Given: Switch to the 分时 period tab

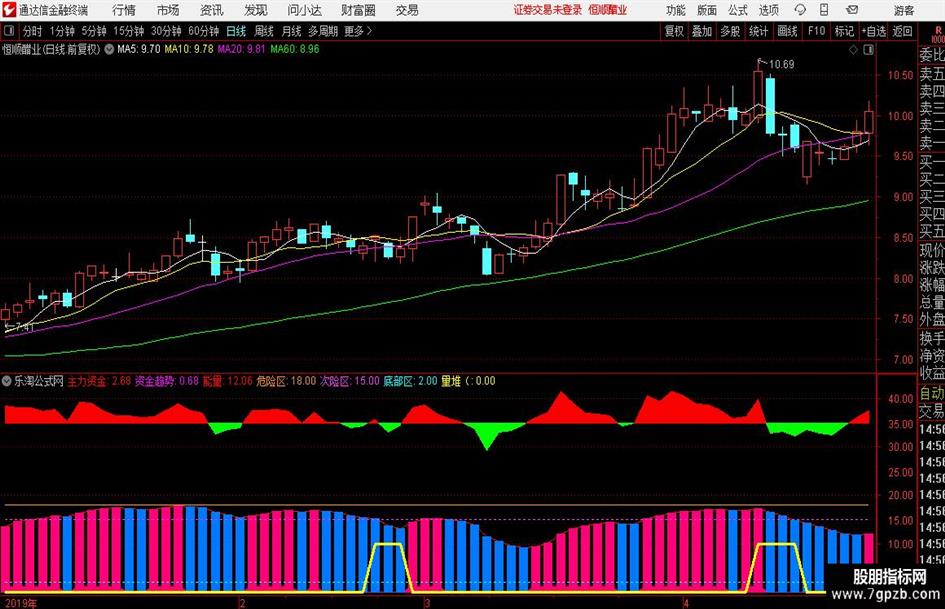Looking at the screenshot, I should coord(33,31).
